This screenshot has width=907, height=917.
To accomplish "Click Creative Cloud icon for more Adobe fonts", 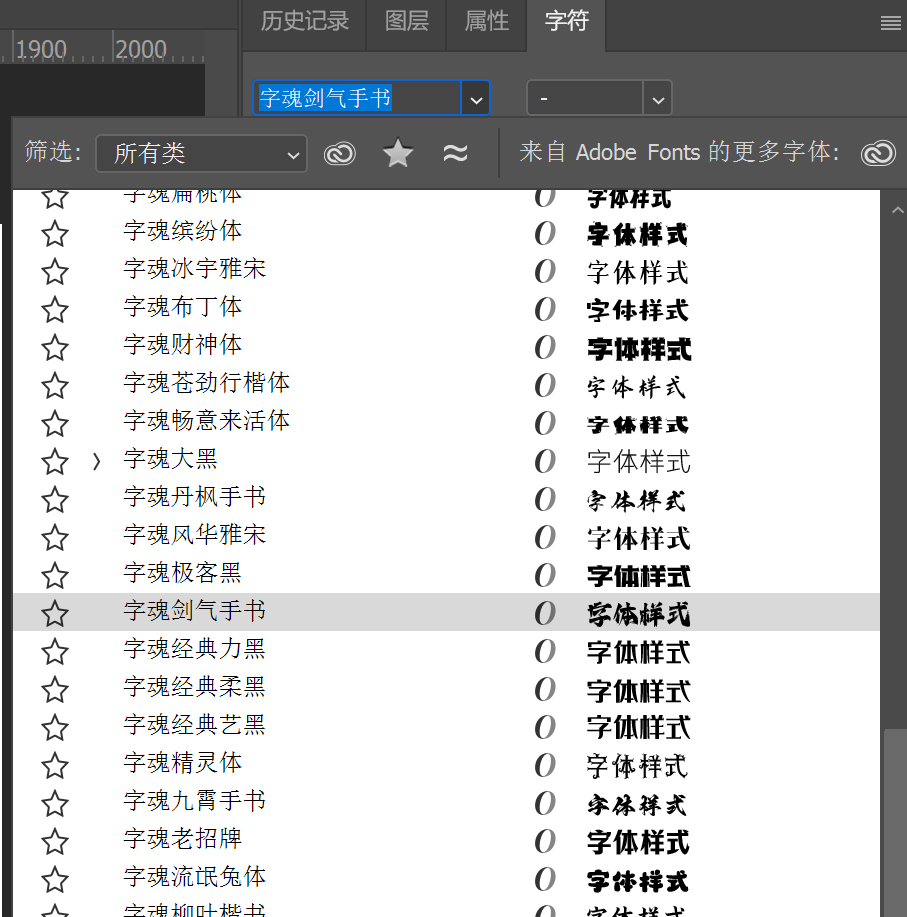I will coord(878,153).
